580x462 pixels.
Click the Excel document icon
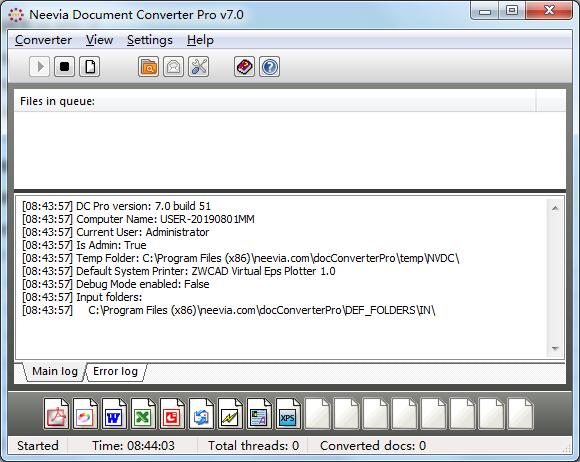pyautogui.click(x=143, y=414)
